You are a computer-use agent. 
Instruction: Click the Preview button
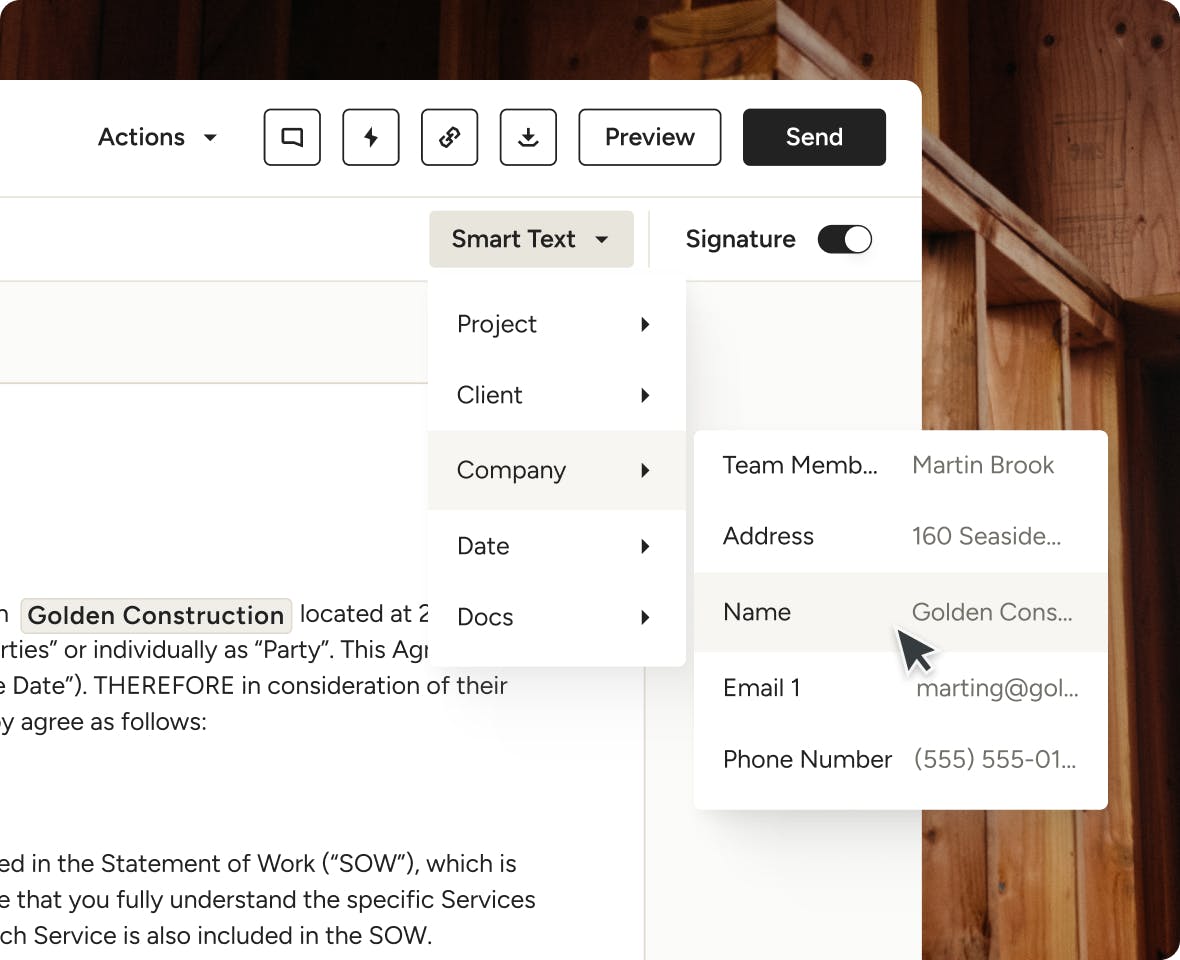coord(650,137)
